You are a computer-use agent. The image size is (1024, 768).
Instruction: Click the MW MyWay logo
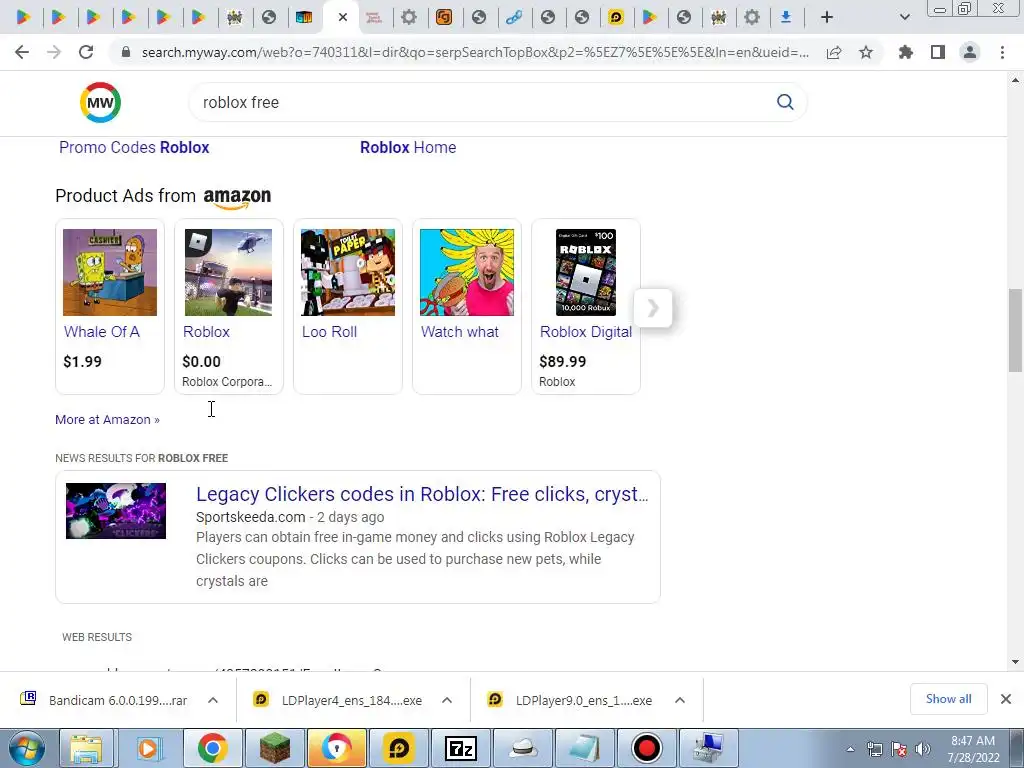click(101, 103)
